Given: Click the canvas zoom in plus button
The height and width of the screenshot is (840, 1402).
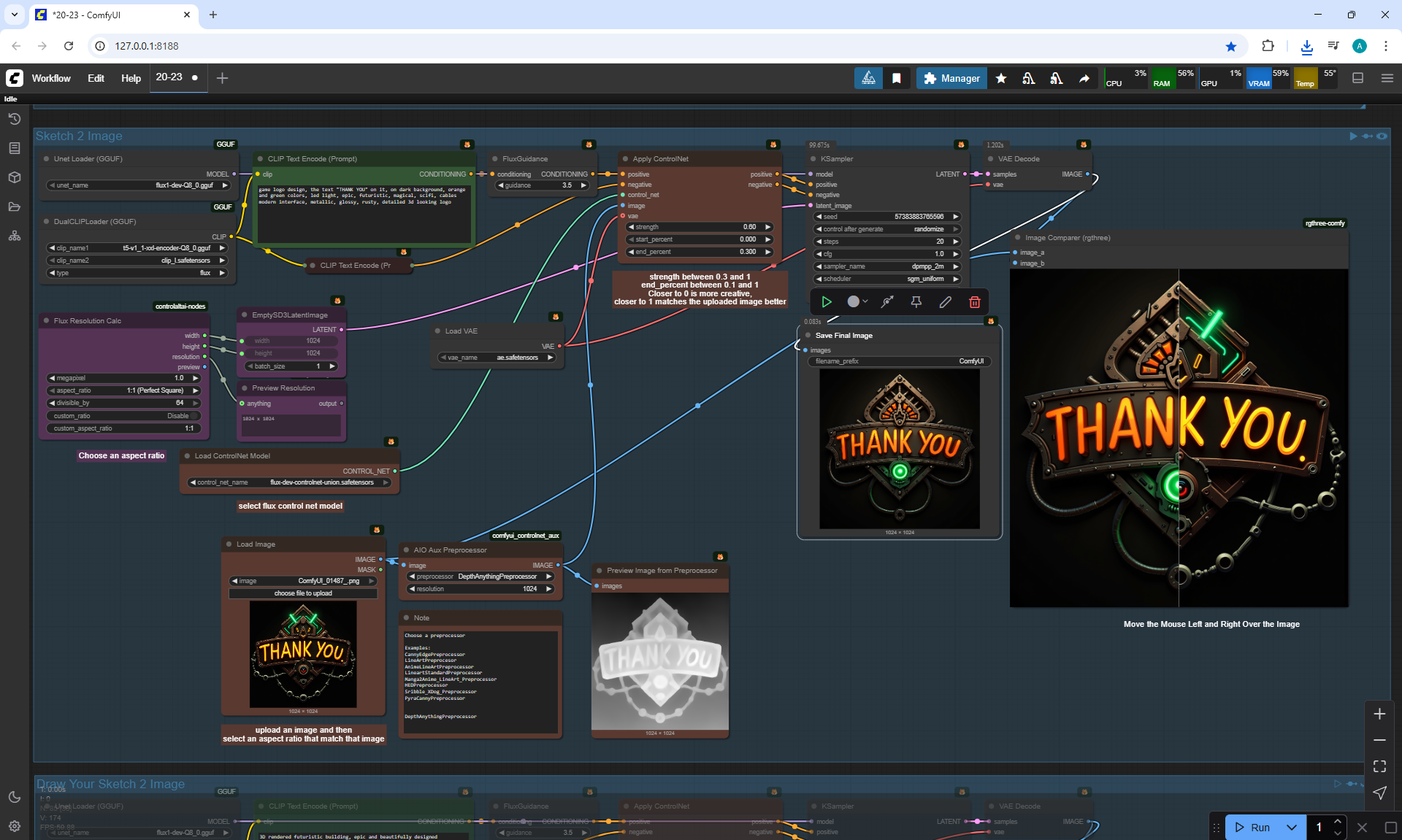Looking at the screenshot, I should coord(1379,714).
